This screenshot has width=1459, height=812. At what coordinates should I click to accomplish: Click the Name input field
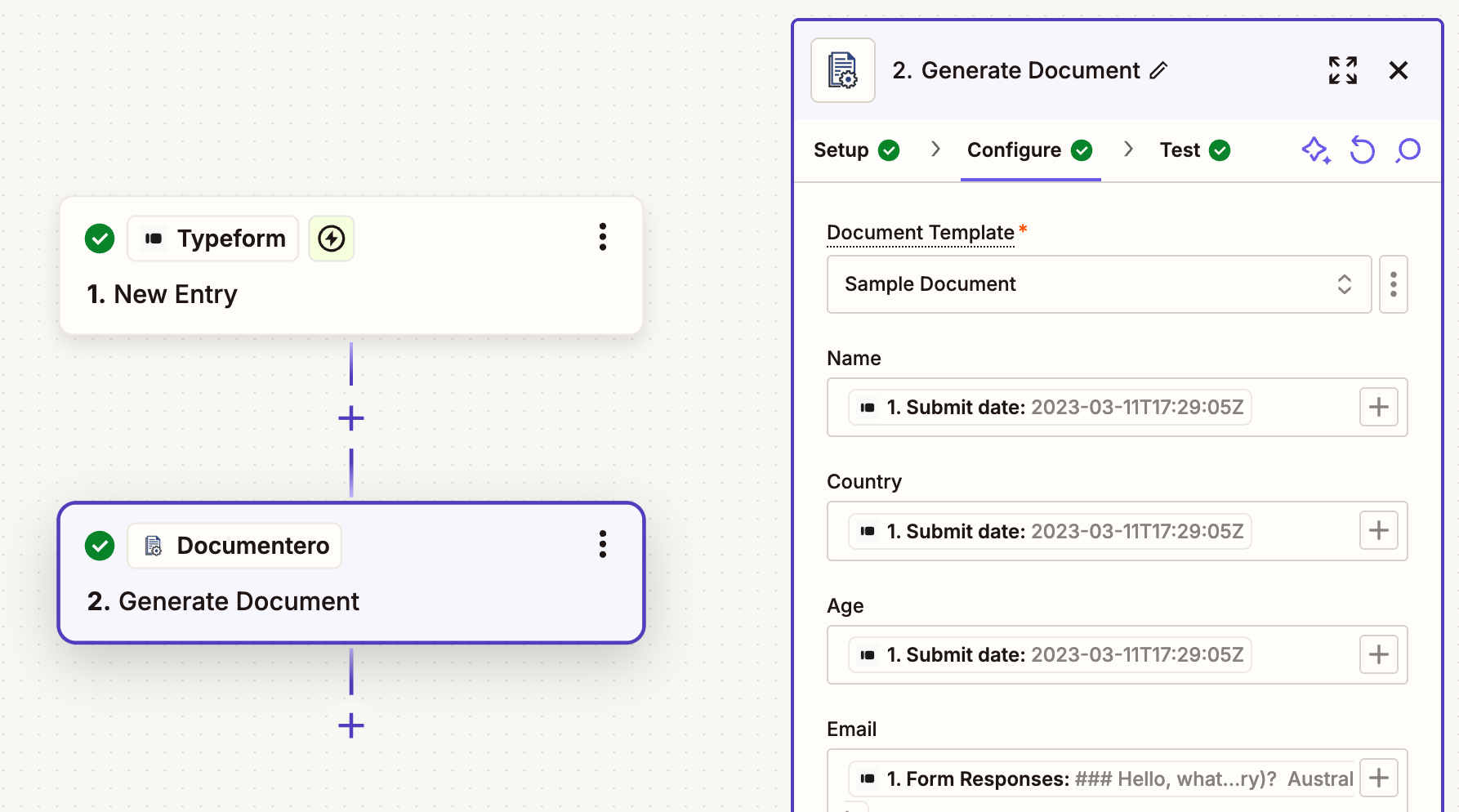[1117, 407]
